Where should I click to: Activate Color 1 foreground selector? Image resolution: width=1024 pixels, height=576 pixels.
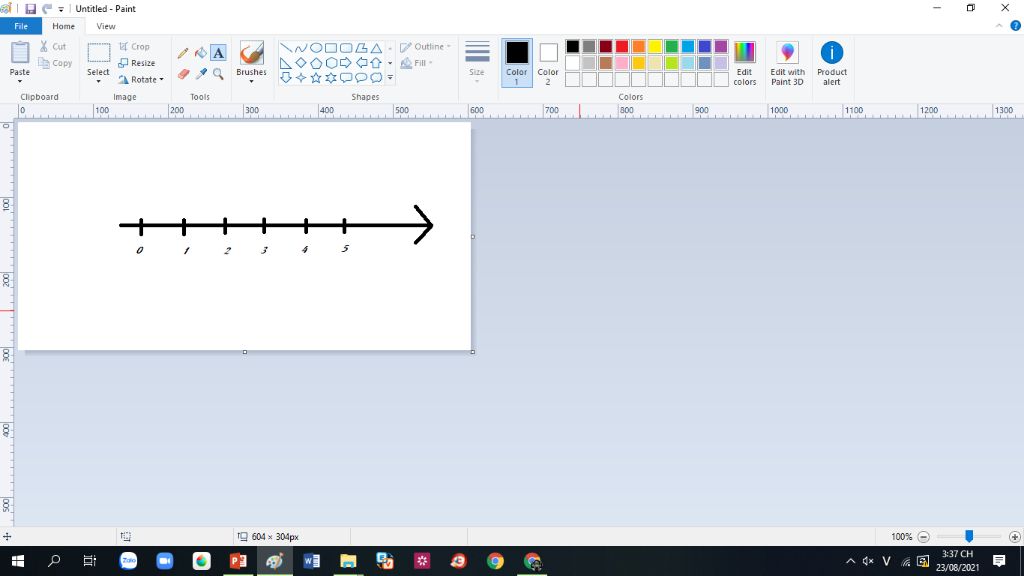coord(516,62)
